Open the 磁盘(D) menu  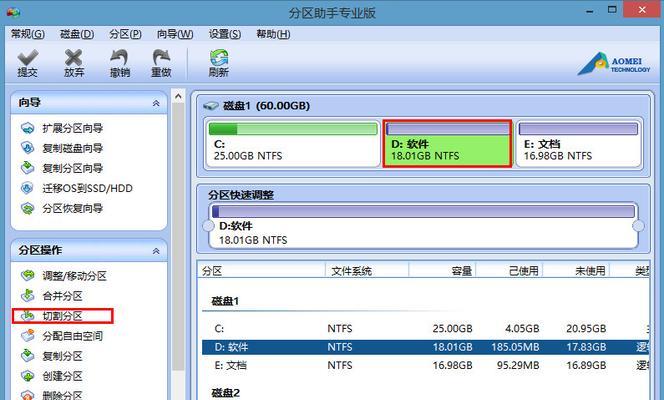[77, 34]
